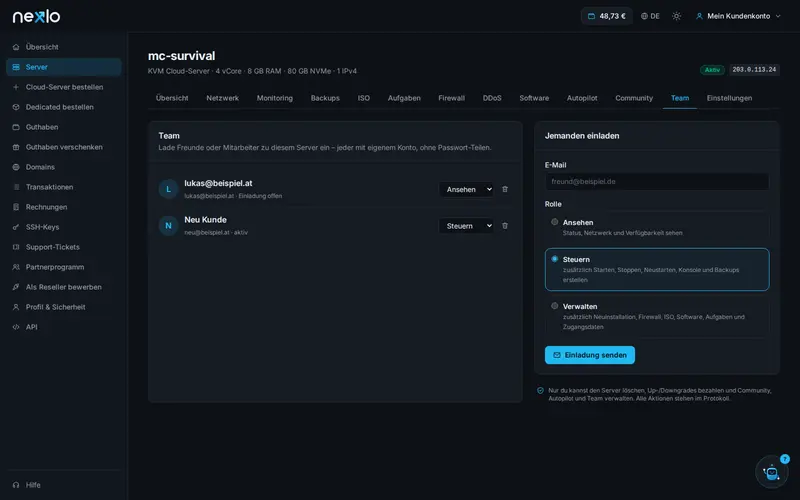Open role dropdown for lukas@beispiel.at
Screen dimensions: 800x500
[x=466, y=189]
